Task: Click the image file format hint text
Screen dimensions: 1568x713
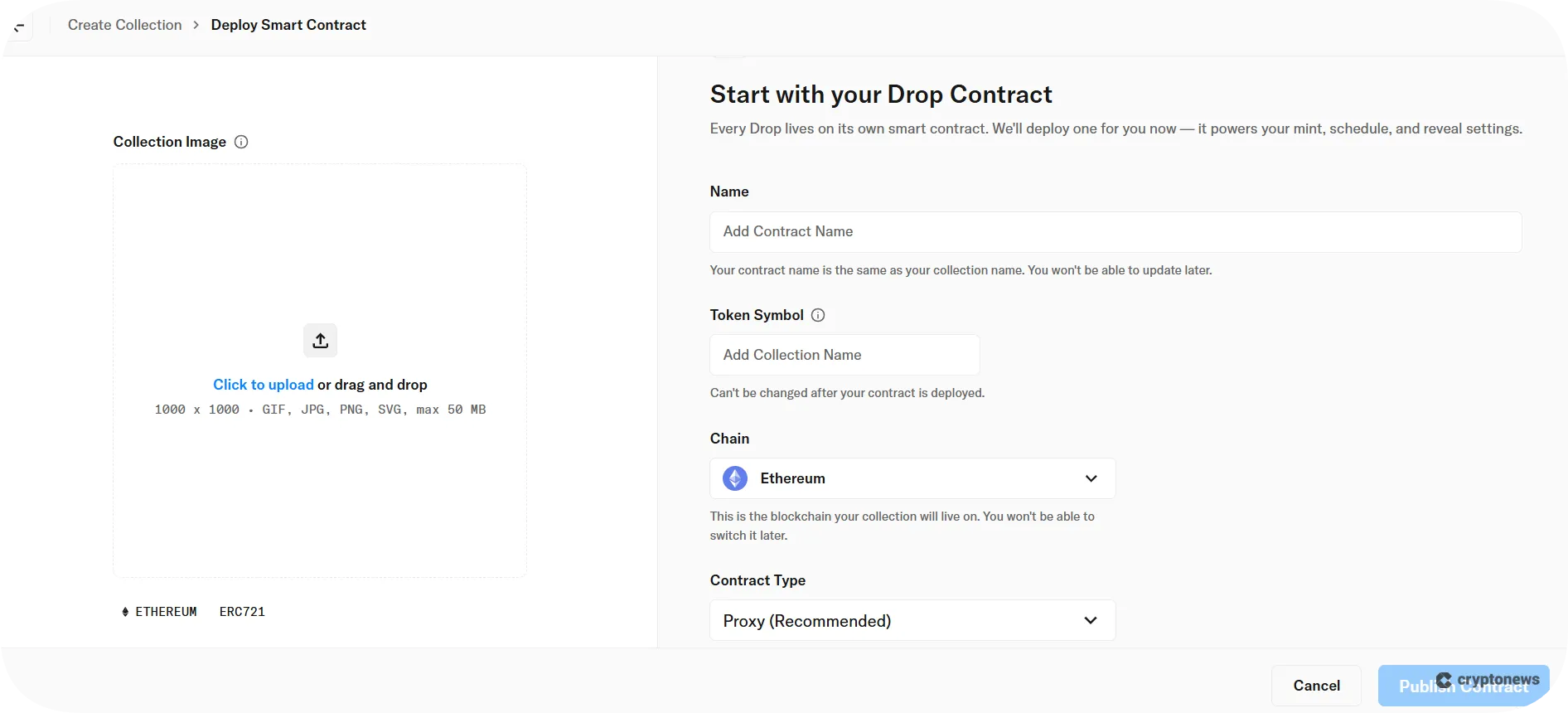Action: coord(320,410)
